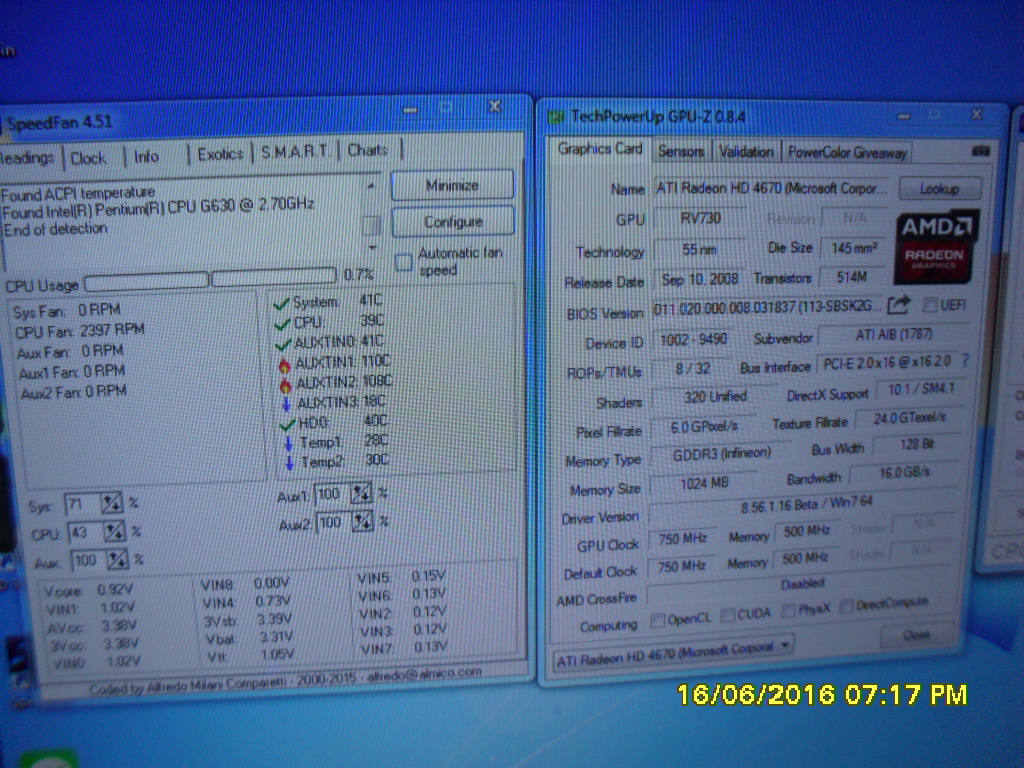Select the Graphics Card tab in GPU-Z
1024x768 pixels.
(x=600, y=150)
